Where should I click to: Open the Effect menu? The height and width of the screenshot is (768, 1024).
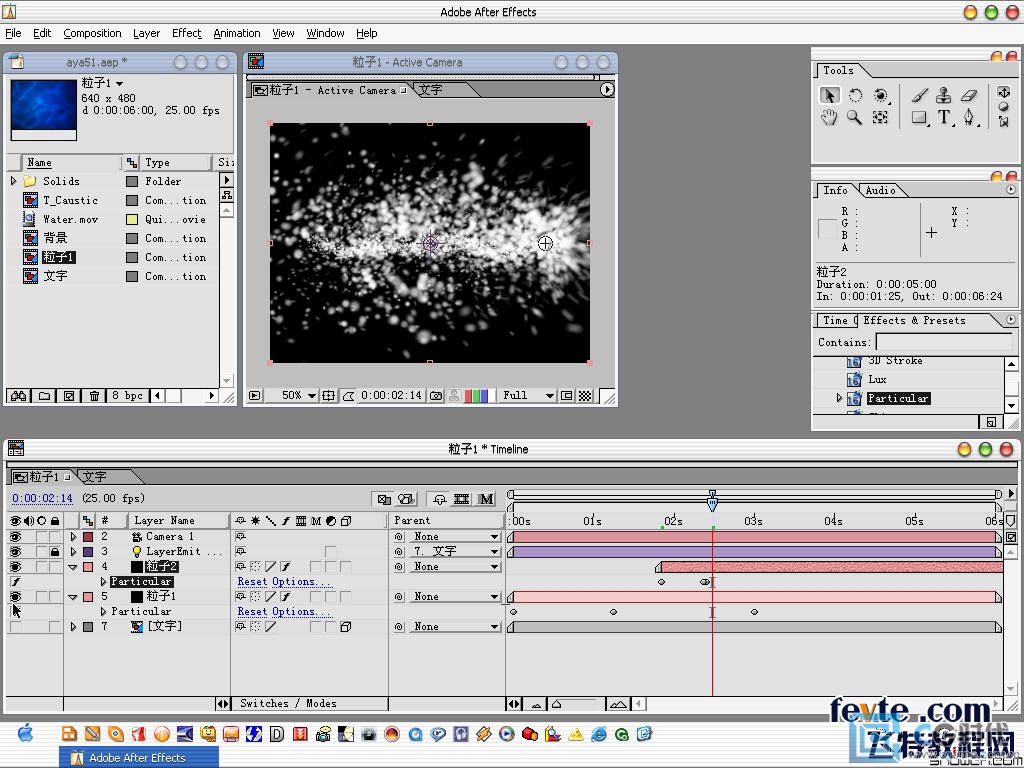(187, 33)
